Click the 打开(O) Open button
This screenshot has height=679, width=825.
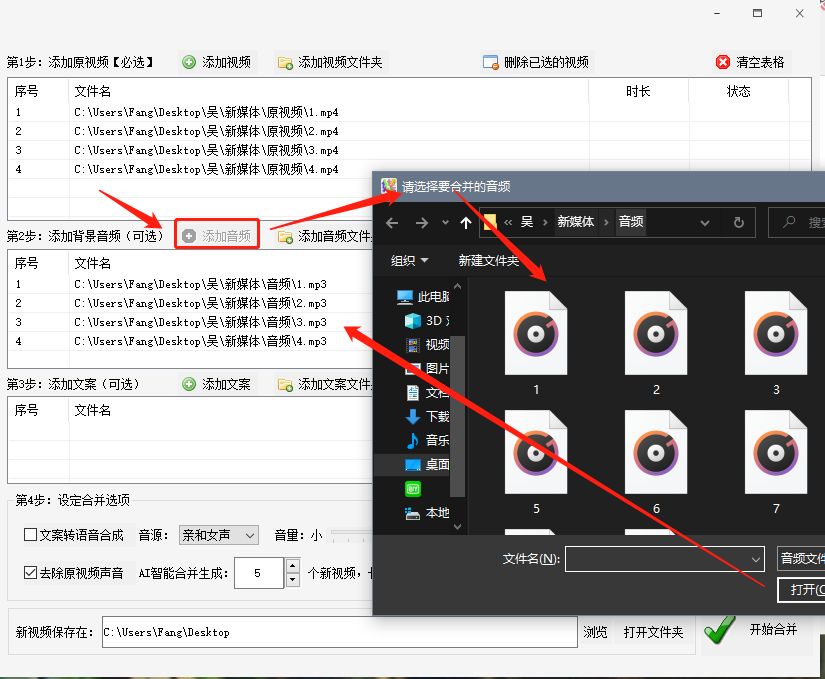tap(801, 590)
